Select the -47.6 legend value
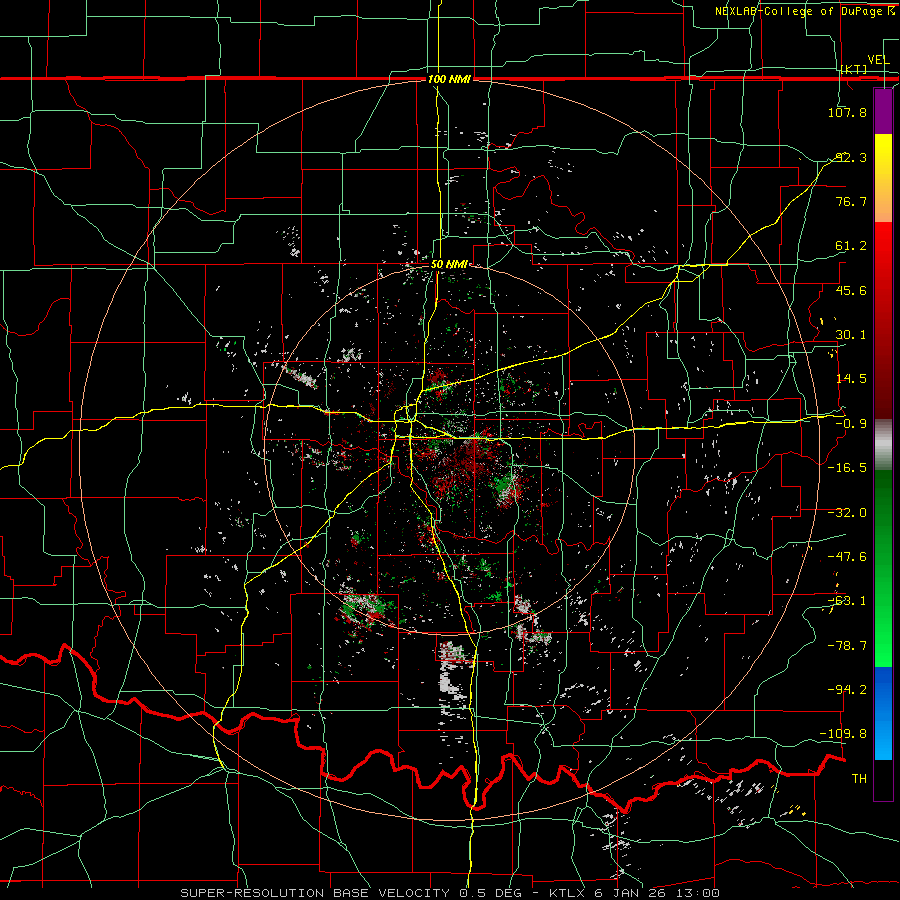 click(847, 557)
